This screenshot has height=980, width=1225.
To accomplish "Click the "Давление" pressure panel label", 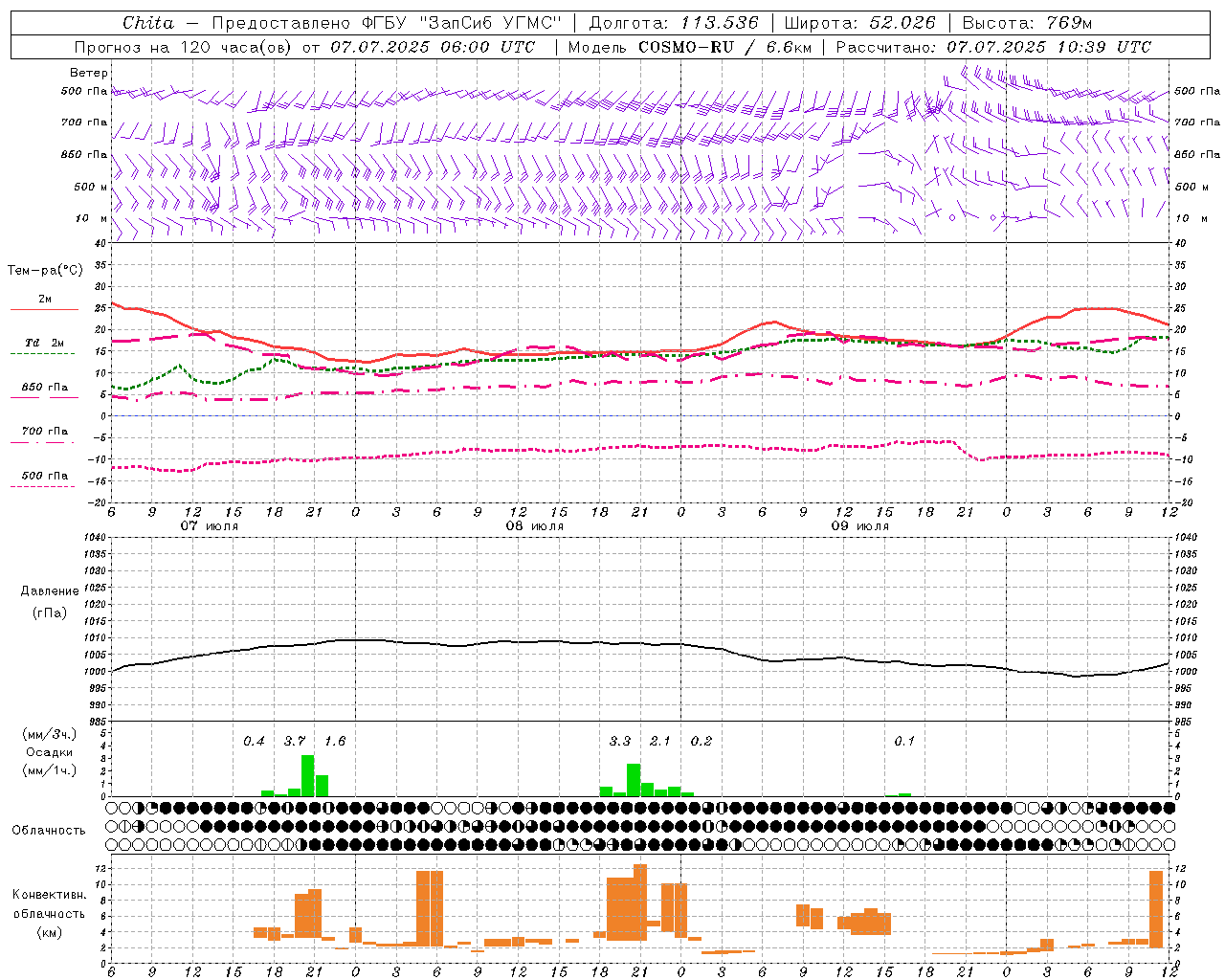I will point(50,591).
